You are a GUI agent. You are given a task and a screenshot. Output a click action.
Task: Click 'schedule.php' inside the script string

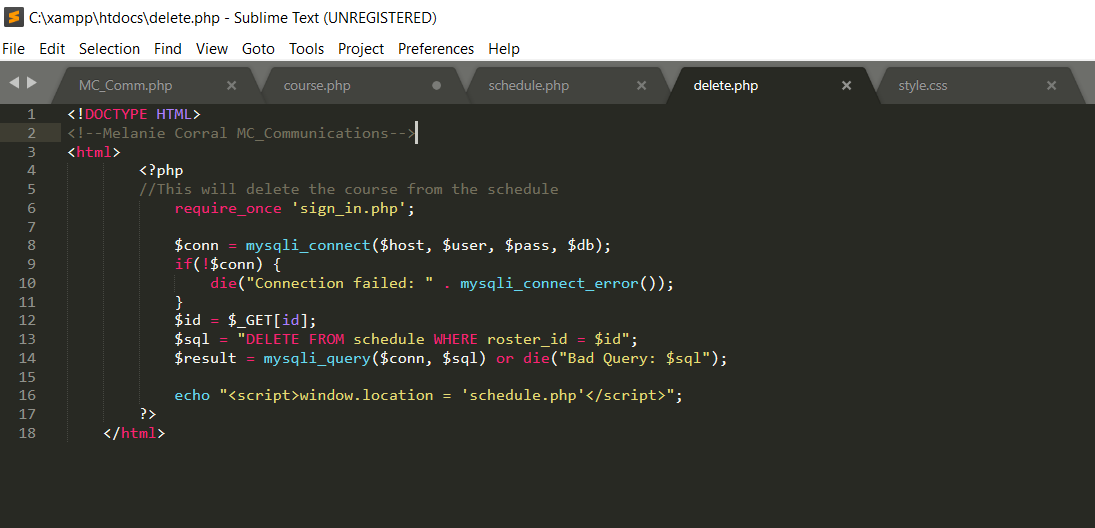coord(522,395)
